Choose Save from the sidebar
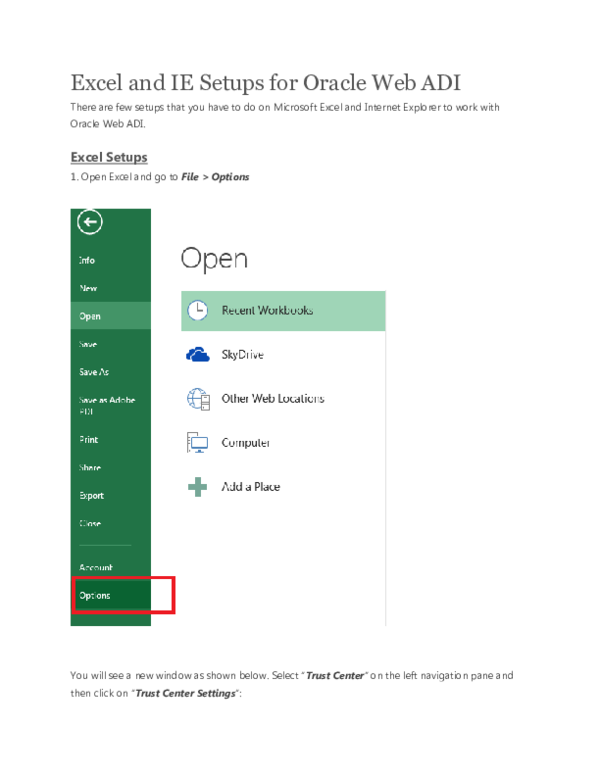The width and height of the screenshot is (600, 776). tap(88, 344)
